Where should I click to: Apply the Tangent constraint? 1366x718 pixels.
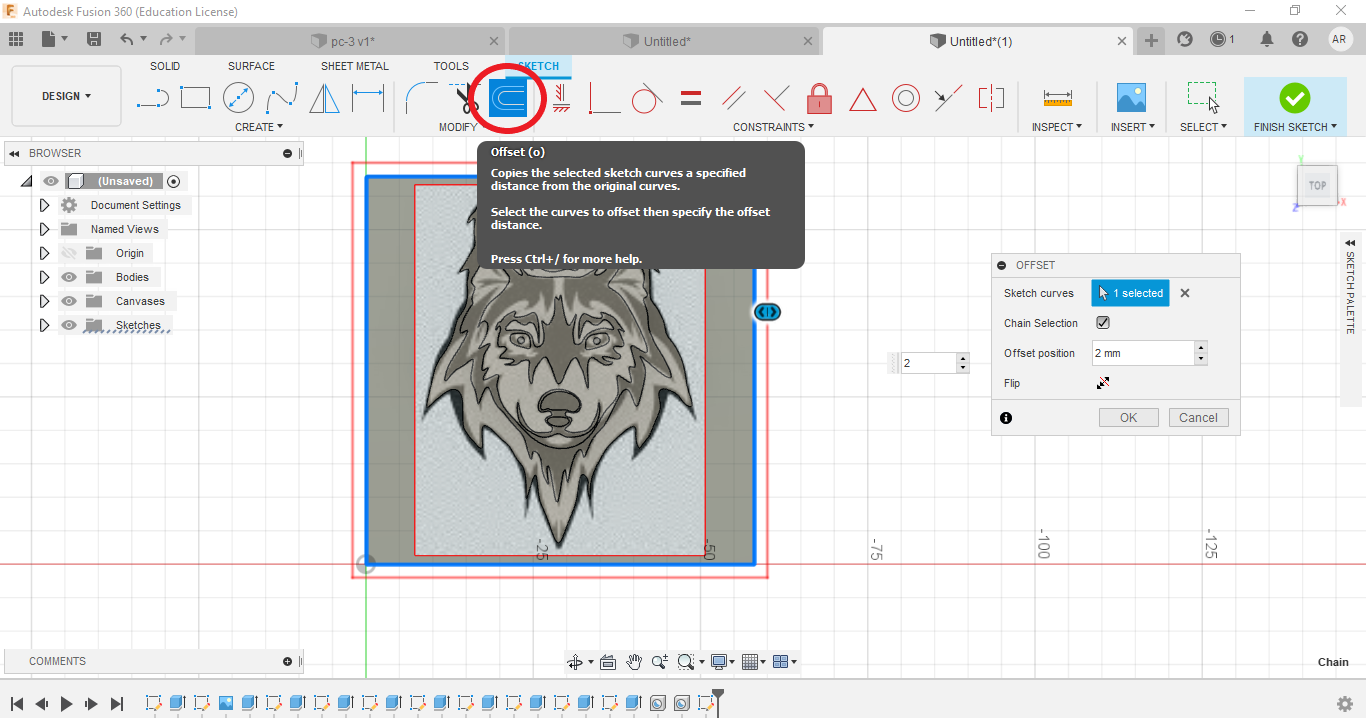pos(647,98)
